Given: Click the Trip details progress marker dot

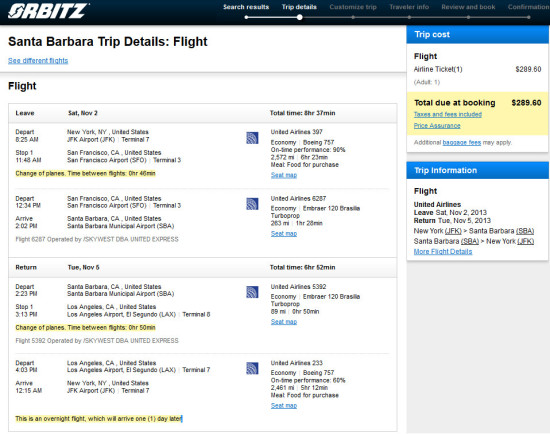Looking at the screenshot, I should pyautogui.click(x=300, y=17).
